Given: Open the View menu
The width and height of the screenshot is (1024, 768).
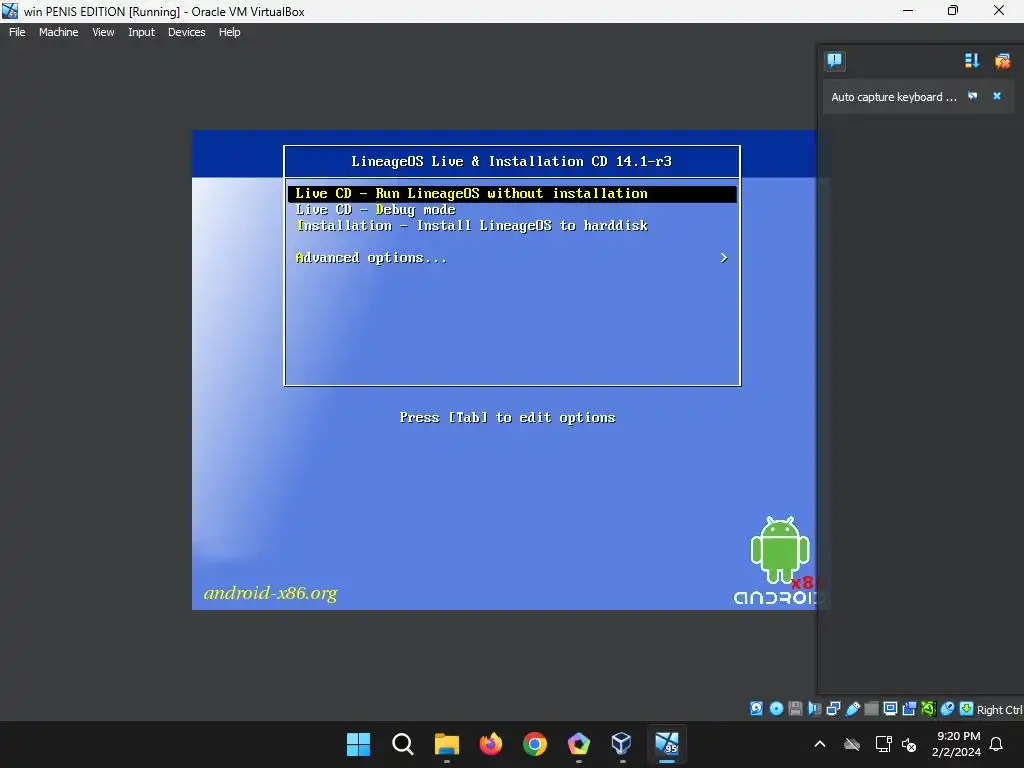Looking at the screenshot, I should 103,32.
